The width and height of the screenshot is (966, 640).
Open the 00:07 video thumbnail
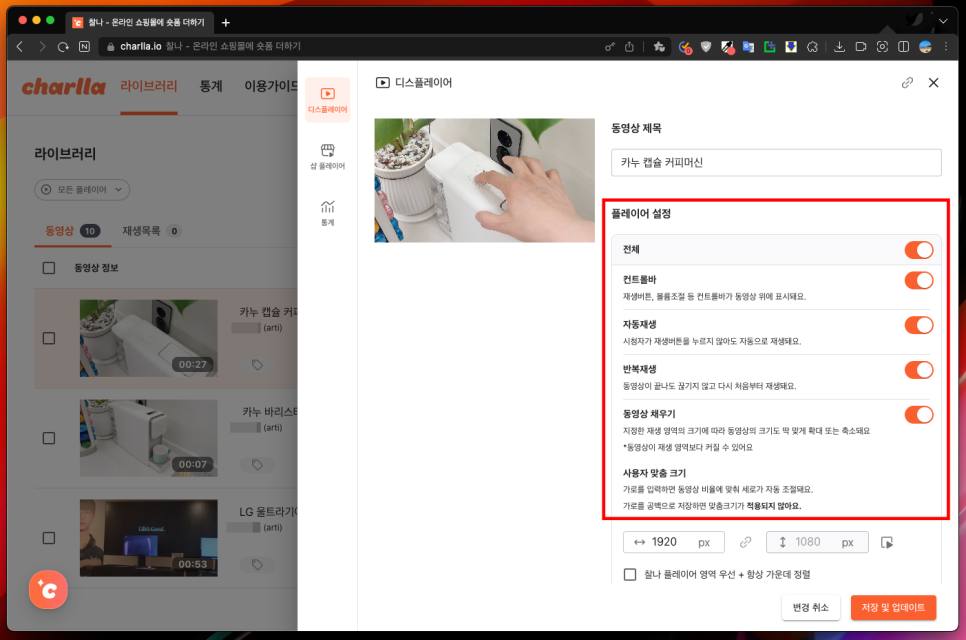148,438
